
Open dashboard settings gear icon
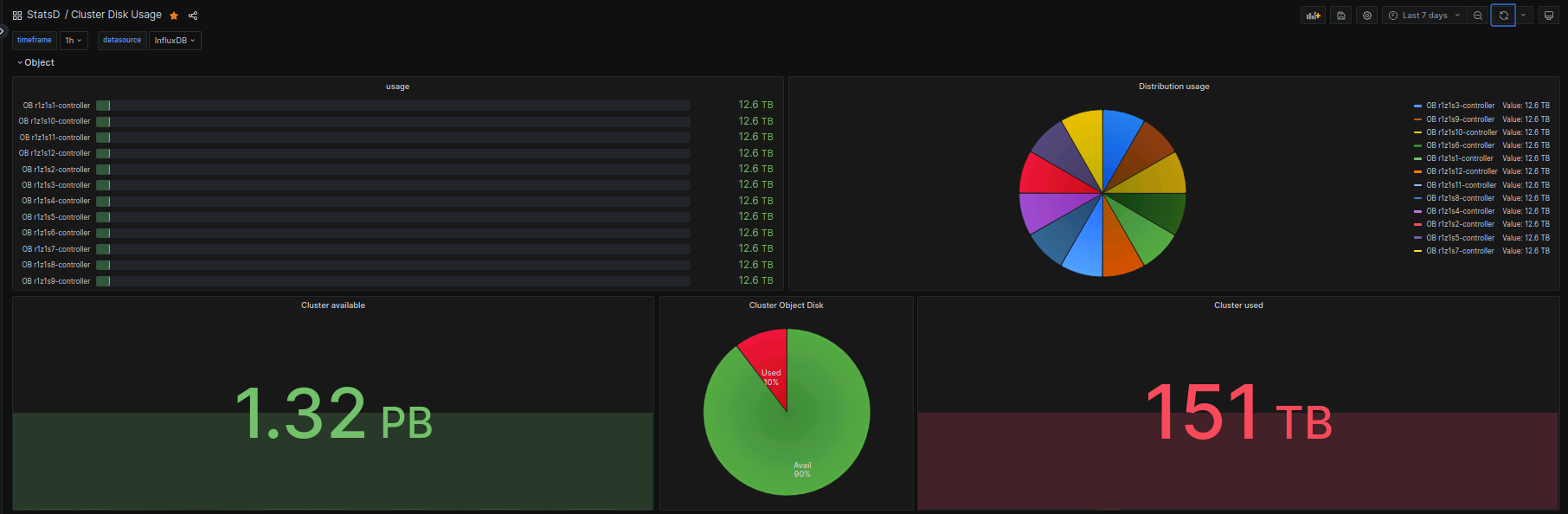pyautogui.click(x=1367, y=16)
